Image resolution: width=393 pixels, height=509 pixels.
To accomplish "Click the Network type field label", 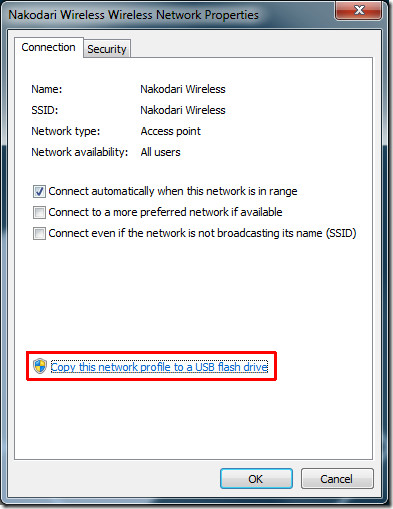I will pyautogui.click(x=66, y=131).
